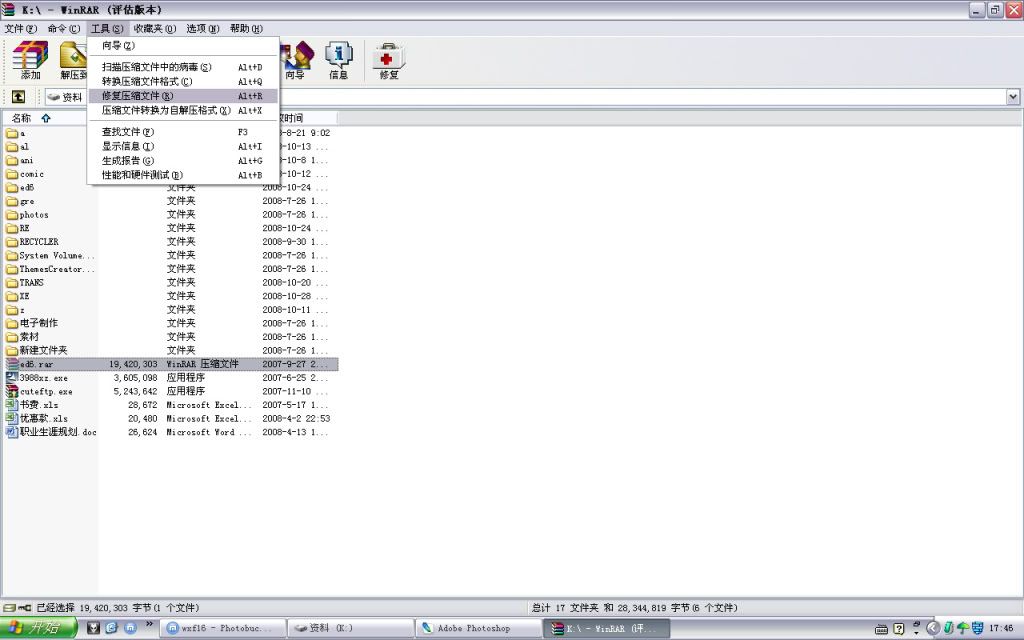Select the 优惠款.xls Excel file icon
This screenshot has height=640, width=1024.
12,418
